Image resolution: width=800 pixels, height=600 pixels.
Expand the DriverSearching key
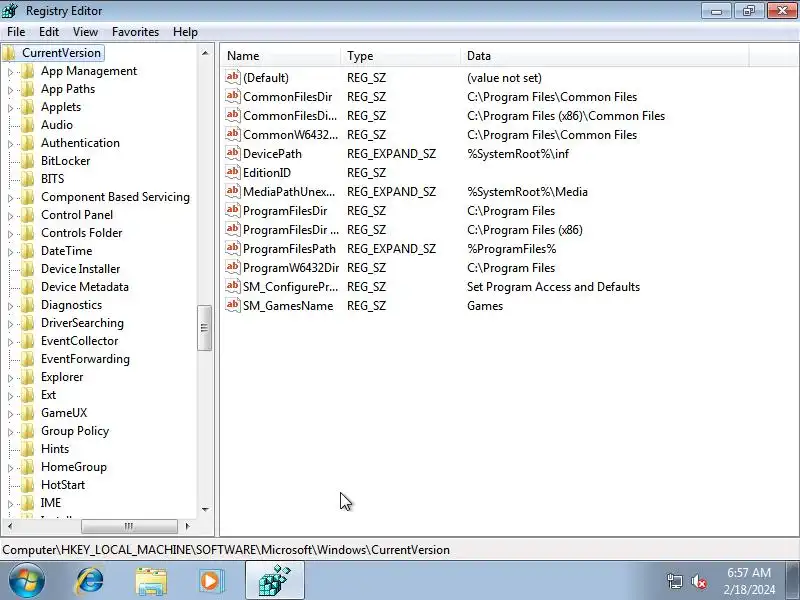pos(10,324)
